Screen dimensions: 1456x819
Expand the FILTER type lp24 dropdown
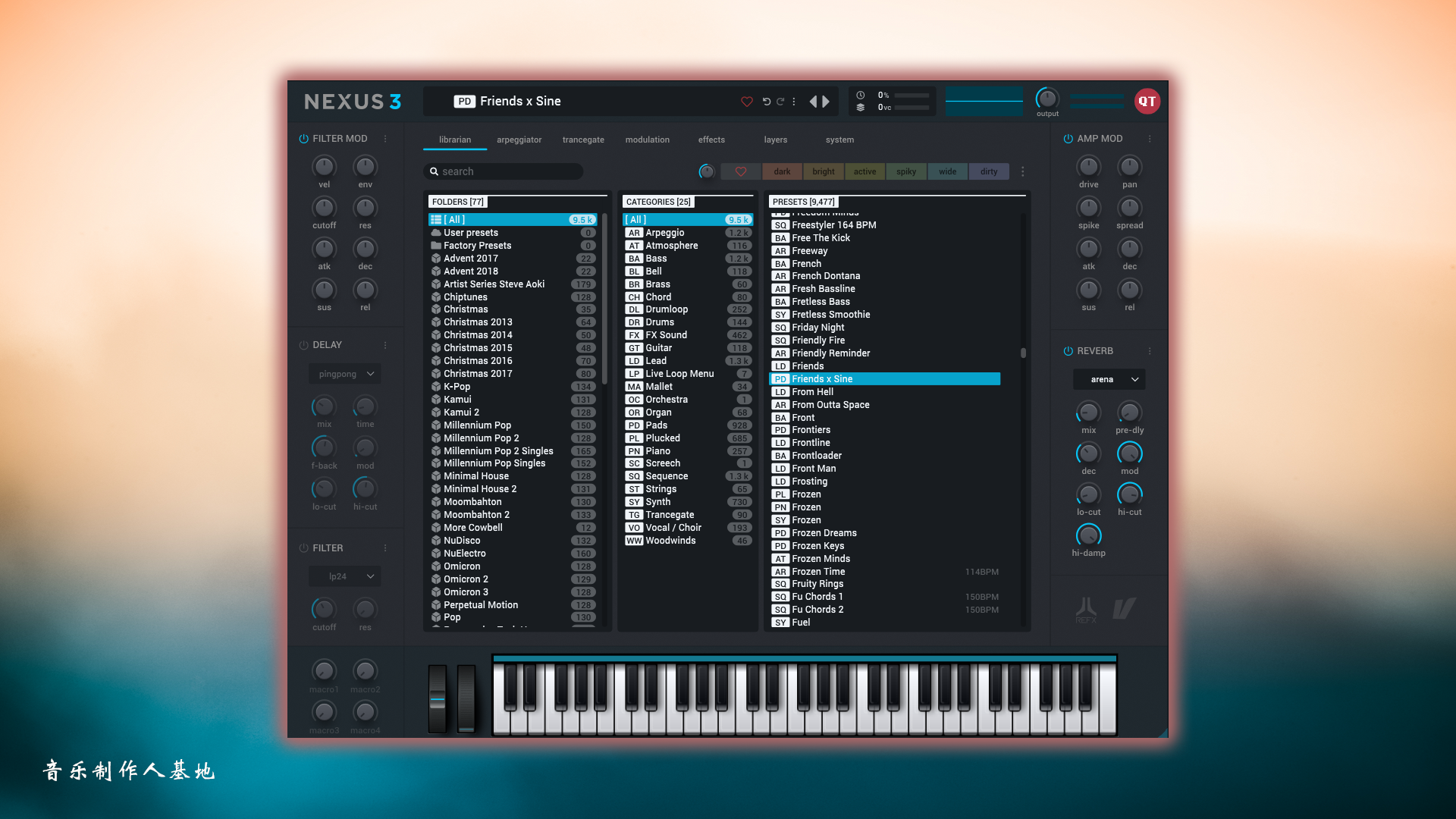click(x=344, y=576)
